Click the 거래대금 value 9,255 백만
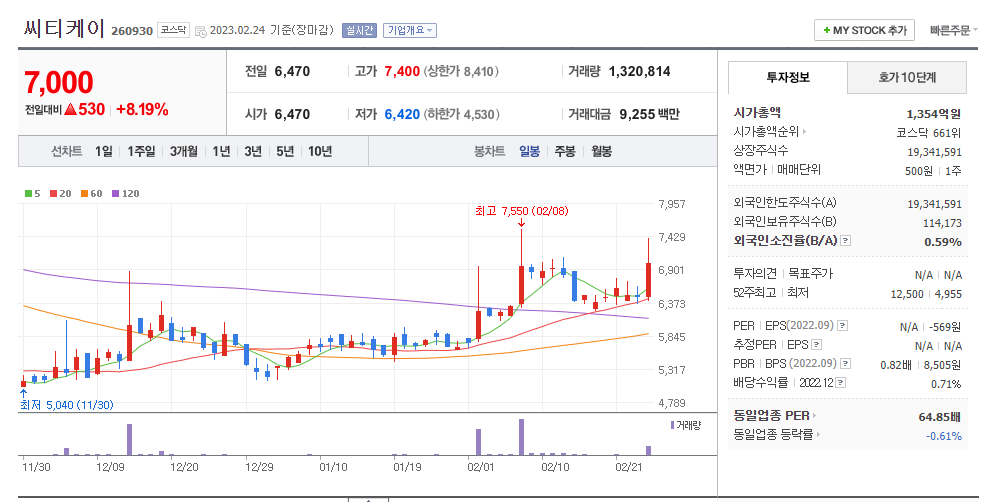Viewport: 998px width, 502px height. click(x=649, y=115)
